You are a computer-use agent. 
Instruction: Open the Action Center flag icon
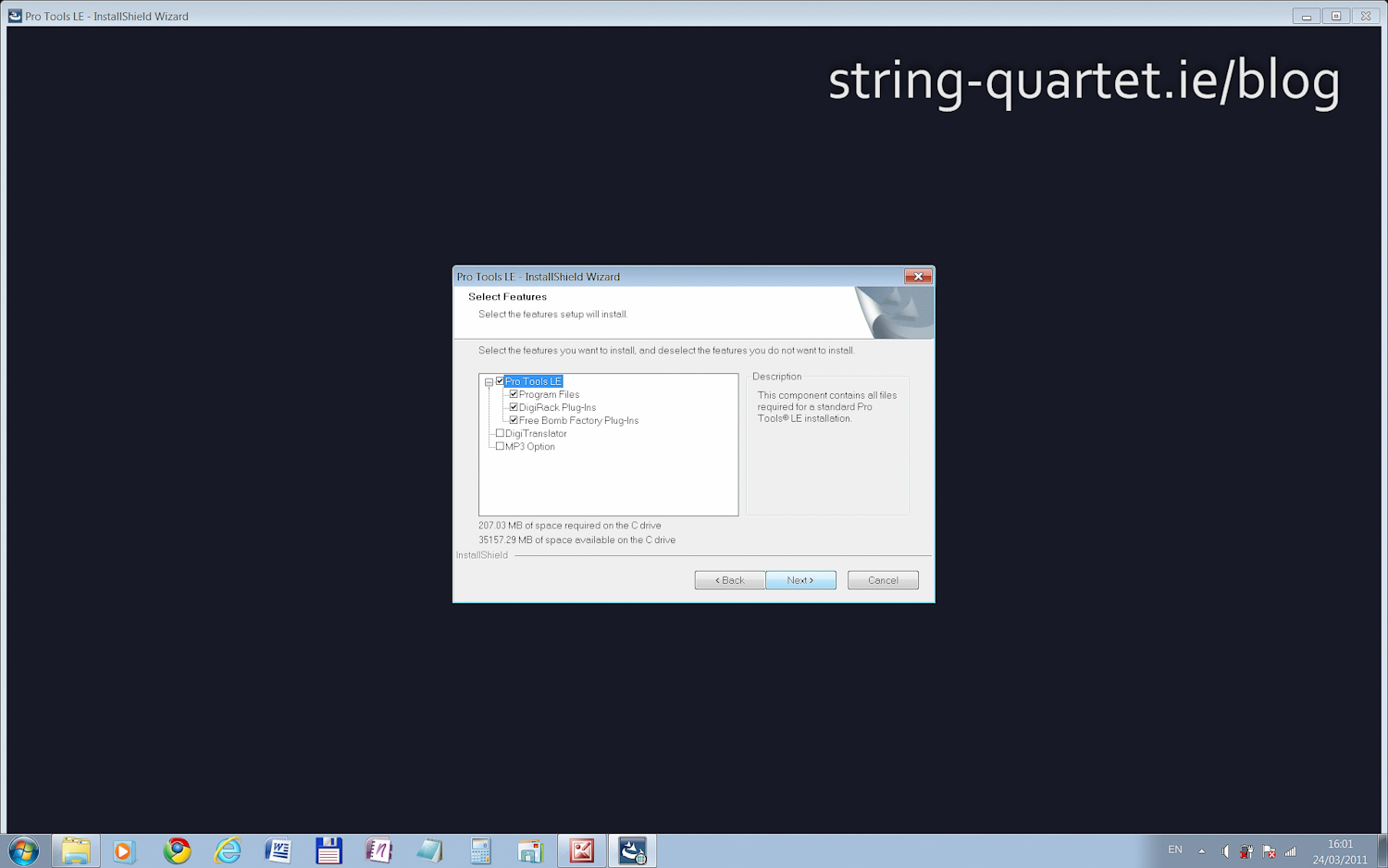1269,851
